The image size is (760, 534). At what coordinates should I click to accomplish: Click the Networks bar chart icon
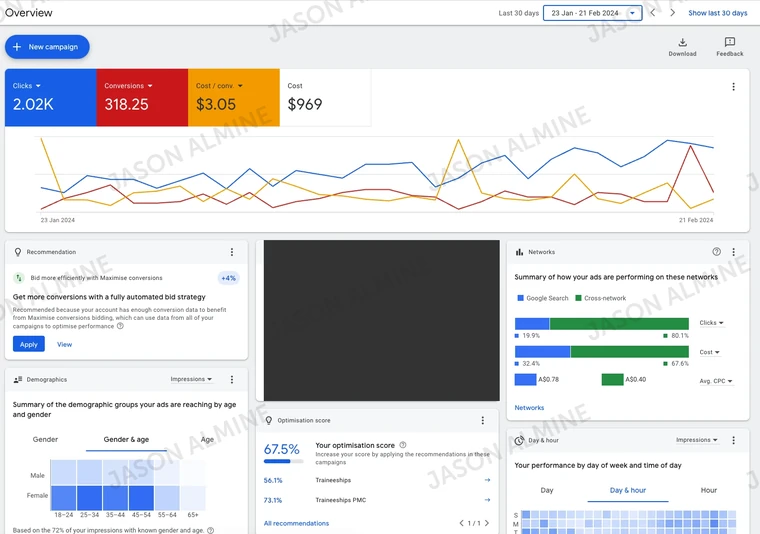(520, 252)
